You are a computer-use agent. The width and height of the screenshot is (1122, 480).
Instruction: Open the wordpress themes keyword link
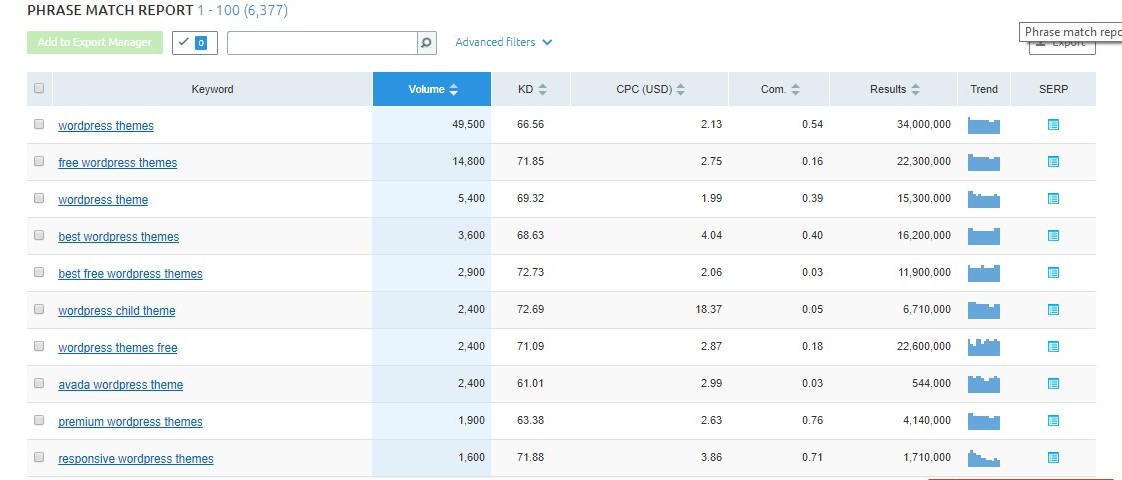pos(106,126)
